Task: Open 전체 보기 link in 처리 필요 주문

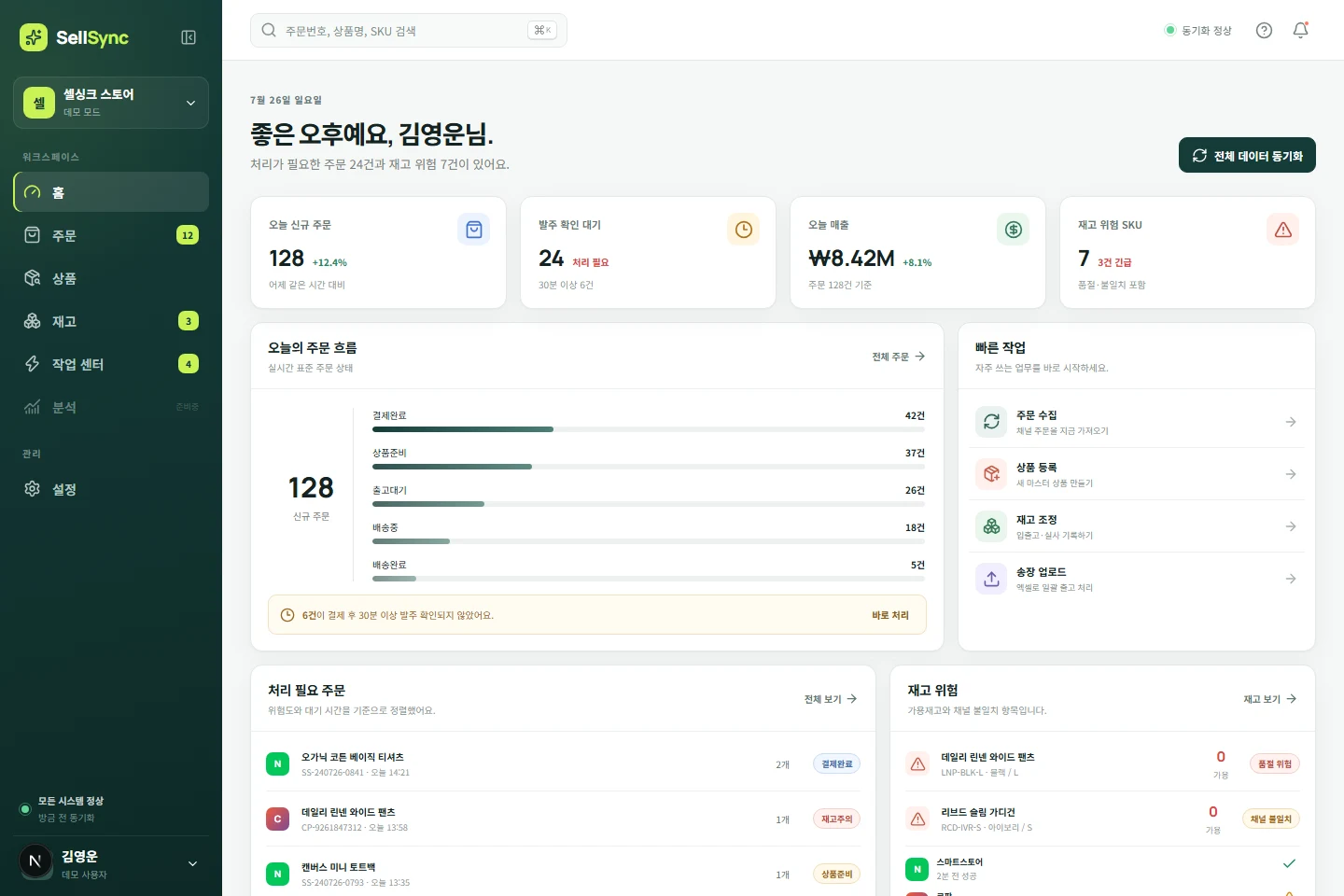Action: click(x=831, y=699)
